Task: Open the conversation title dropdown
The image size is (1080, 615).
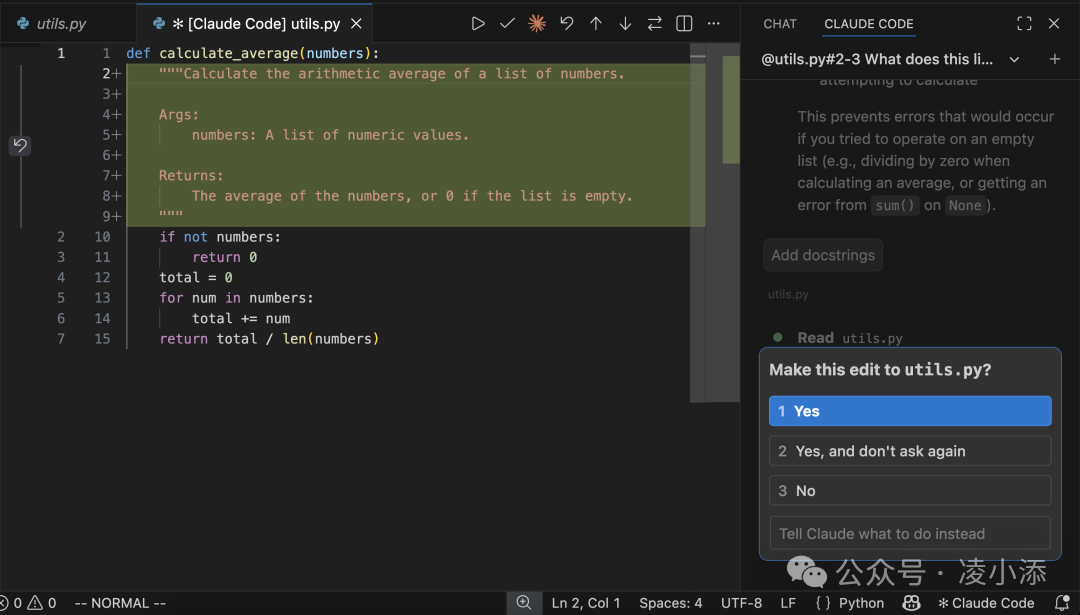Action: click(1014, 59)
